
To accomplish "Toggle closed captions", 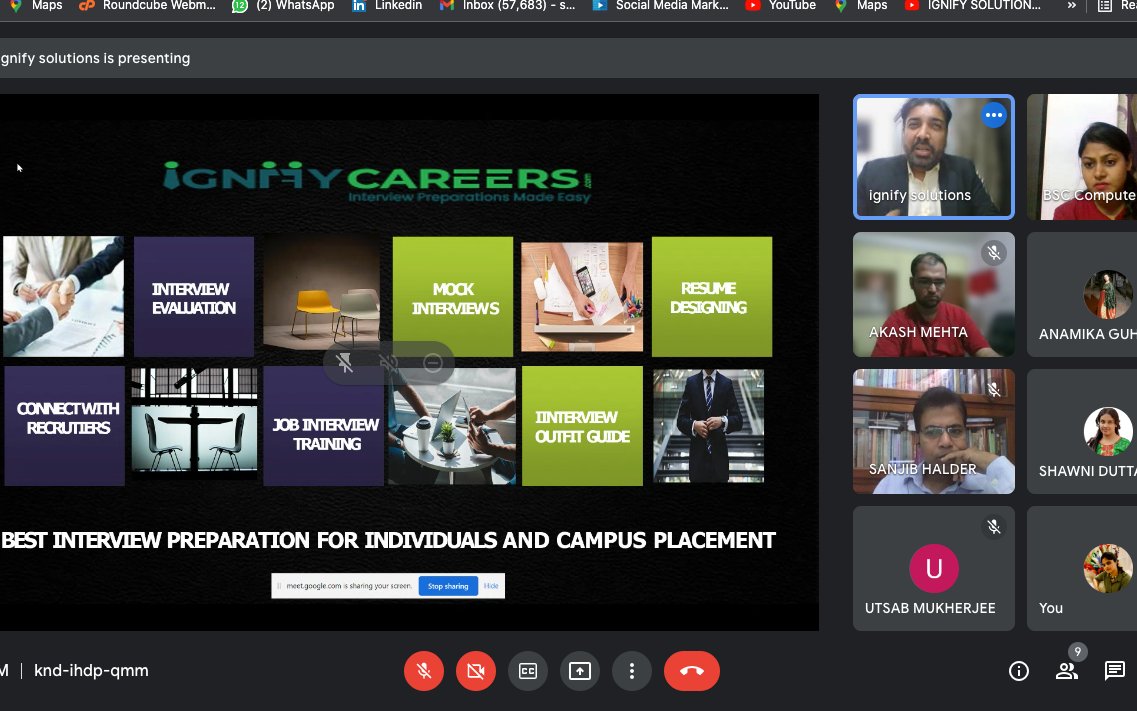I will [x=528, y=671].
